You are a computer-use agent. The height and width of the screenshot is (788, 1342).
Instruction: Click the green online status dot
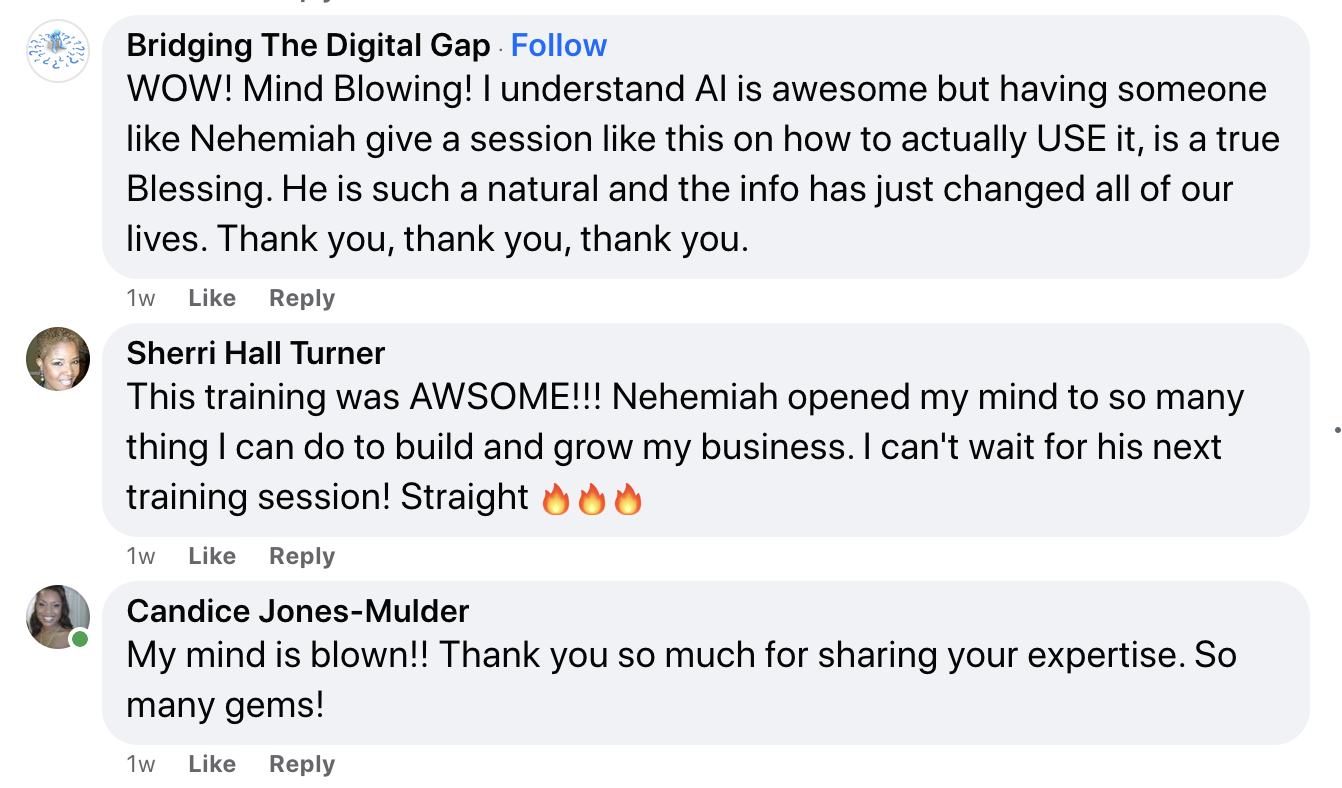80,638
